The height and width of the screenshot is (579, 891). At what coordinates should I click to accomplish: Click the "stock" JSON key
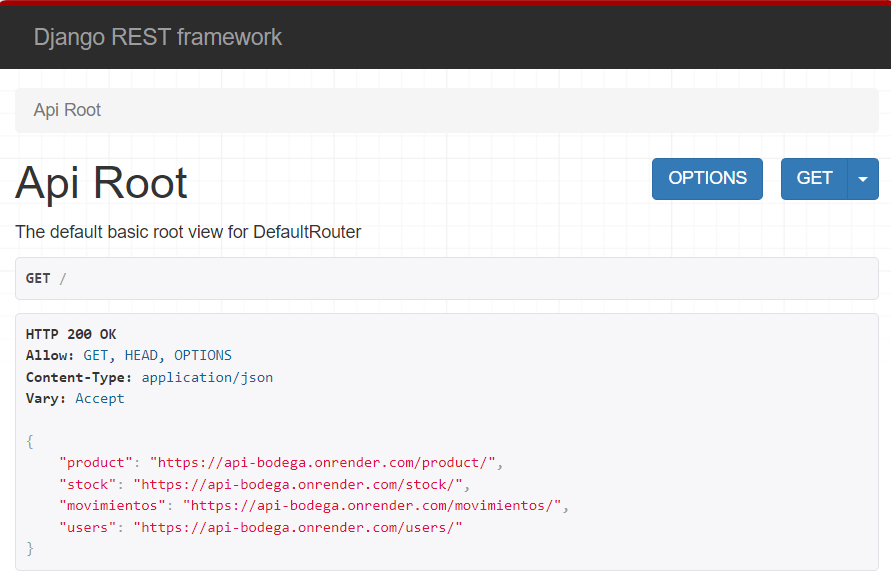(x=88, y=484)
